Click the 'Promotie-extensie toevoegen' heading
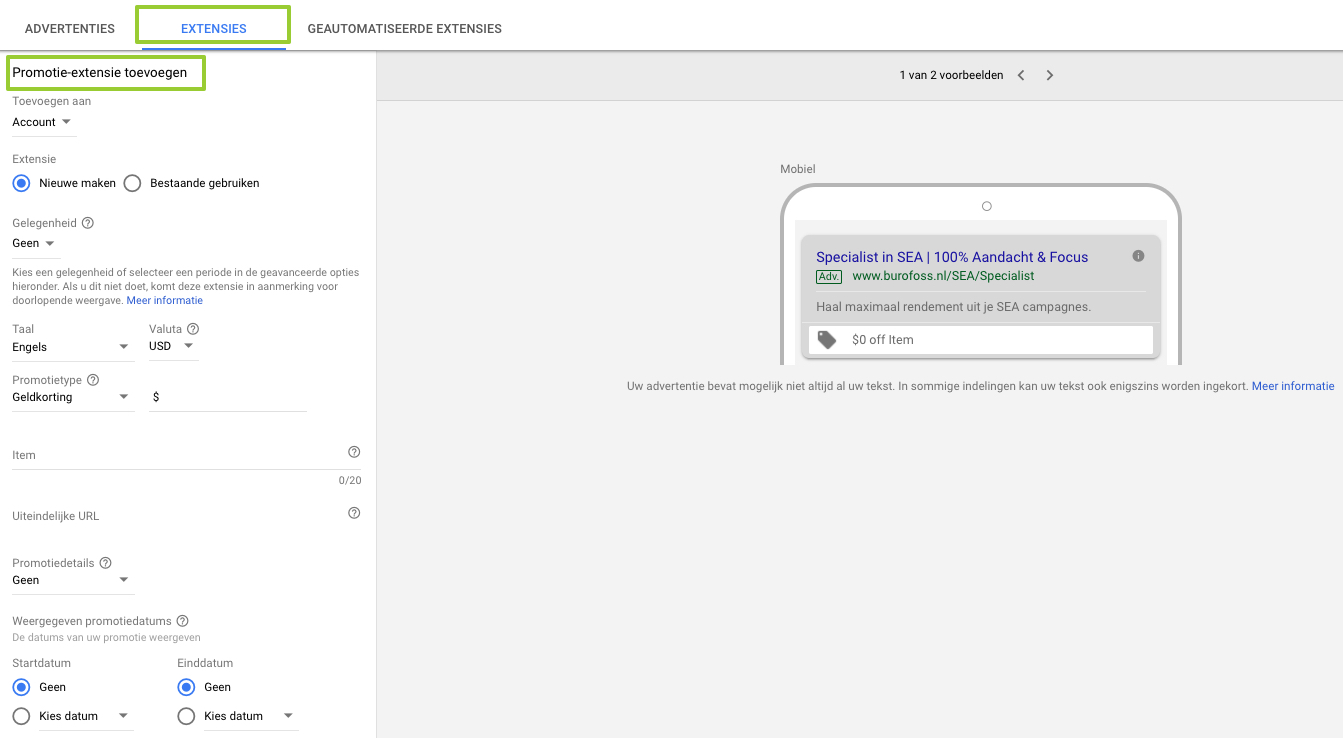Screen dimensions: 1343x738 point(100,73)
